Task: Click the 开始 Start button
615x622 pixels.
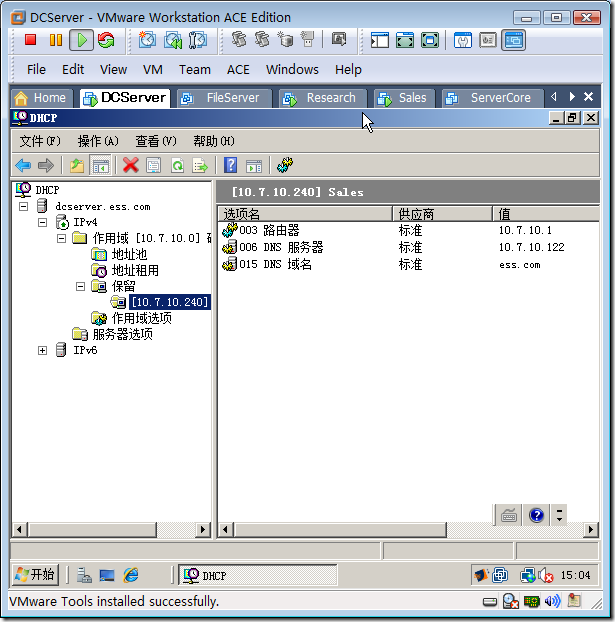Action: [x=35, y=574]
